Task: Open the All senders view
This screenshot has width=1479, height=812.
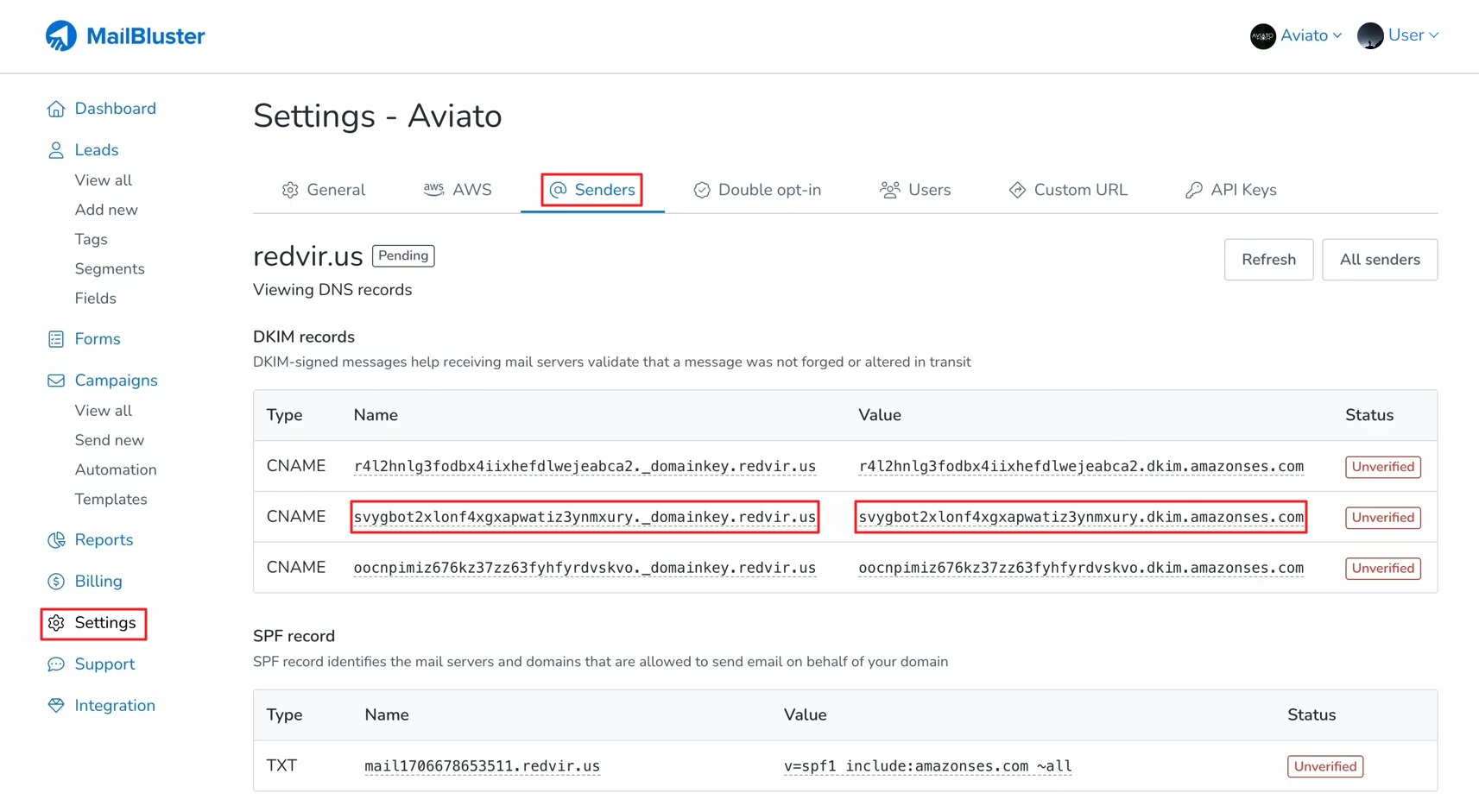Action: 1379,259
